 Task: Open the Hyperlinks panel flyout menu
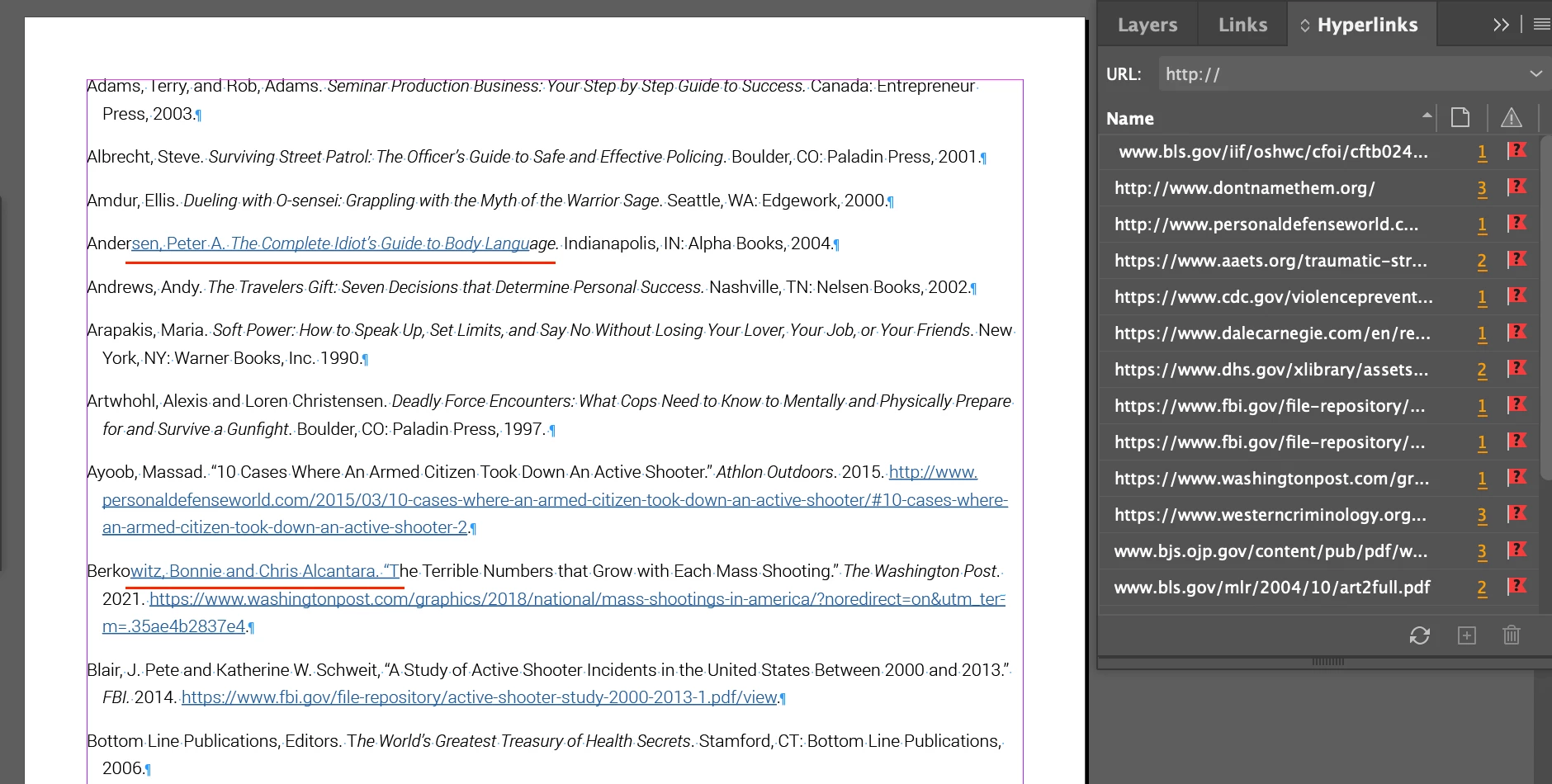coord(1541,25)
